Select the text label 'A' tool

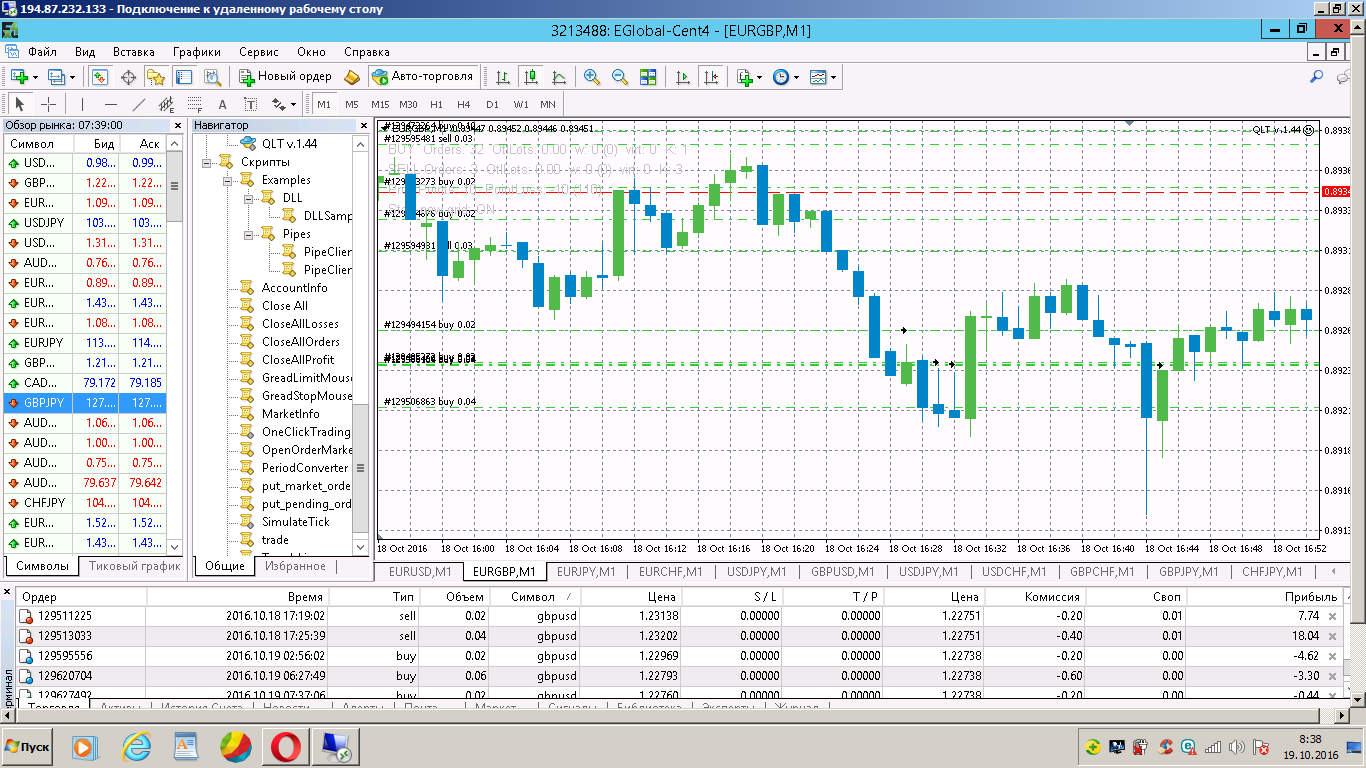(222, 104)
